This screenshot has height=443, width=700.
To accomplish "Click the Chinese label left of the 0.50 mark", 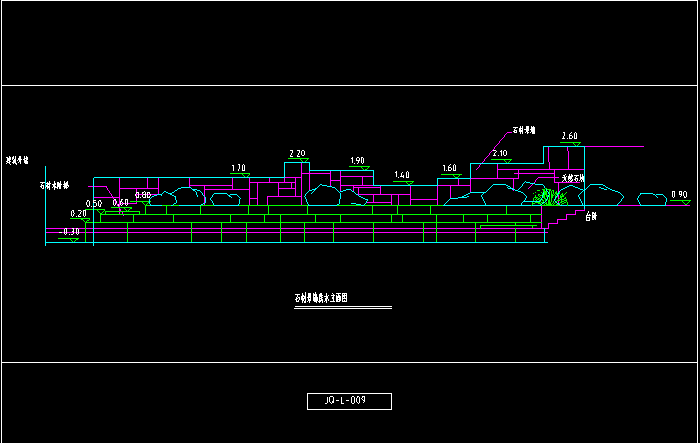I will (54, 185).
